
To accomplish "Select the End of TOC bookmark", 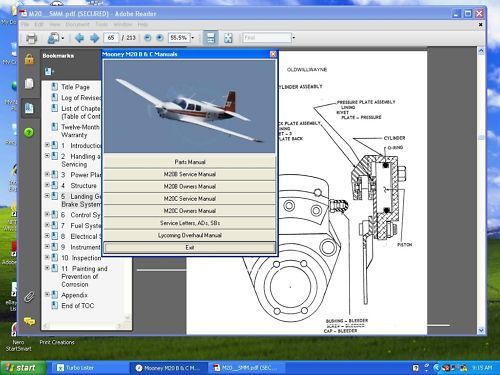I will (78, 306).
